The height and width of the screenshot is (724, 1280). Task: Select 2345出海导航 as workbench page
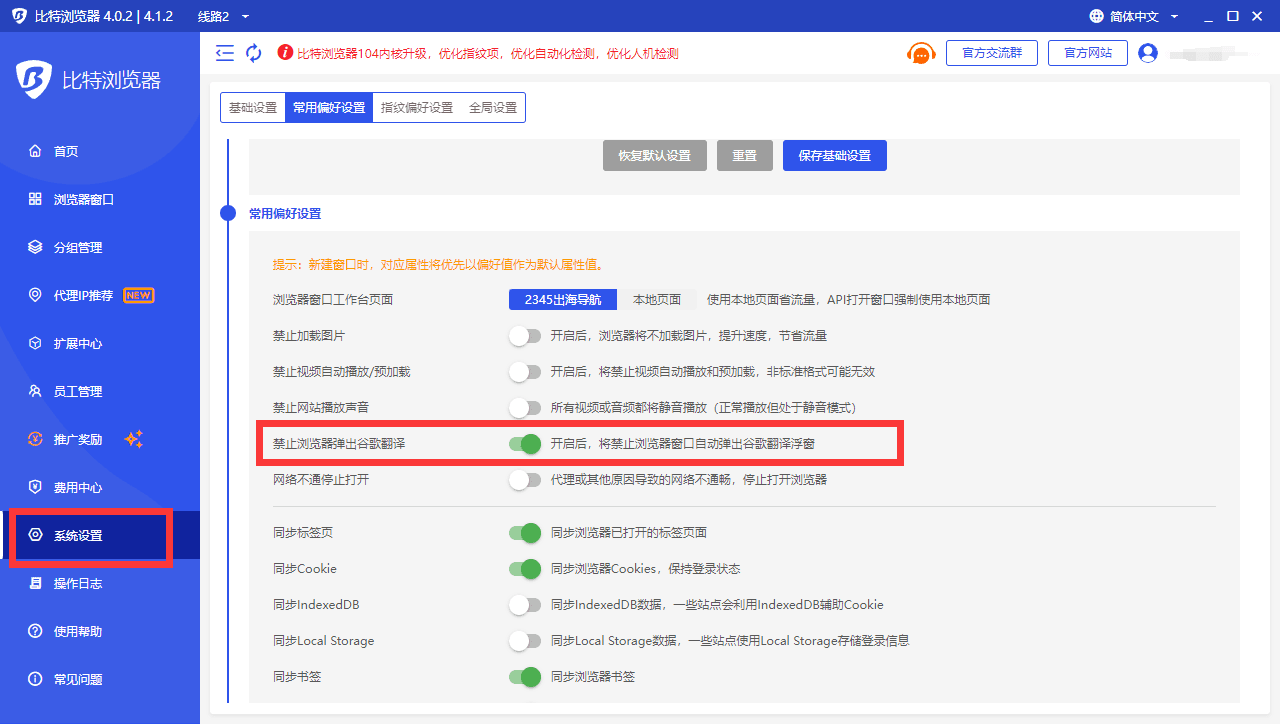(563, 299)
